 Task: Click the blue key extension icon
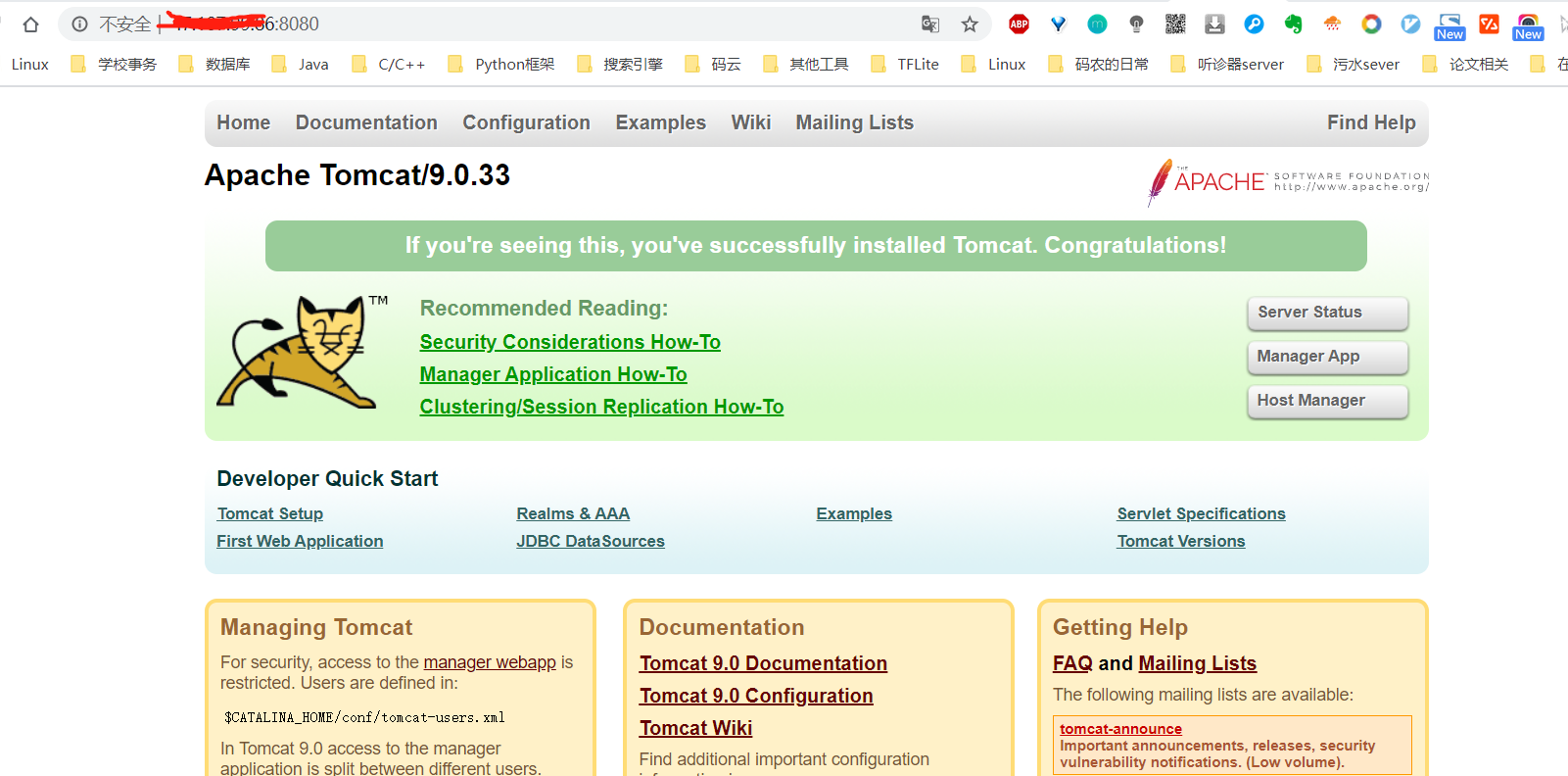click(x=1254, y=24)
